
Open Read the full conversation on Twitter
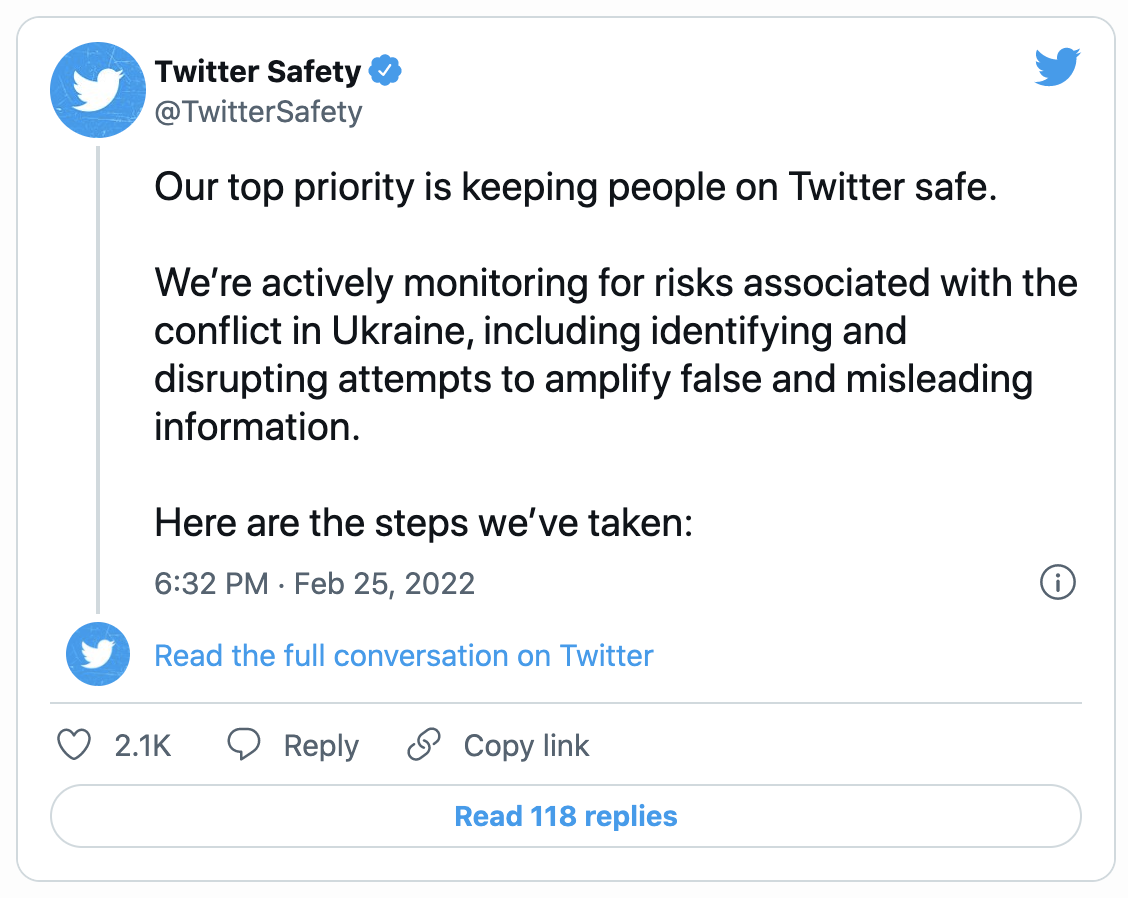(x=404, y=656)
